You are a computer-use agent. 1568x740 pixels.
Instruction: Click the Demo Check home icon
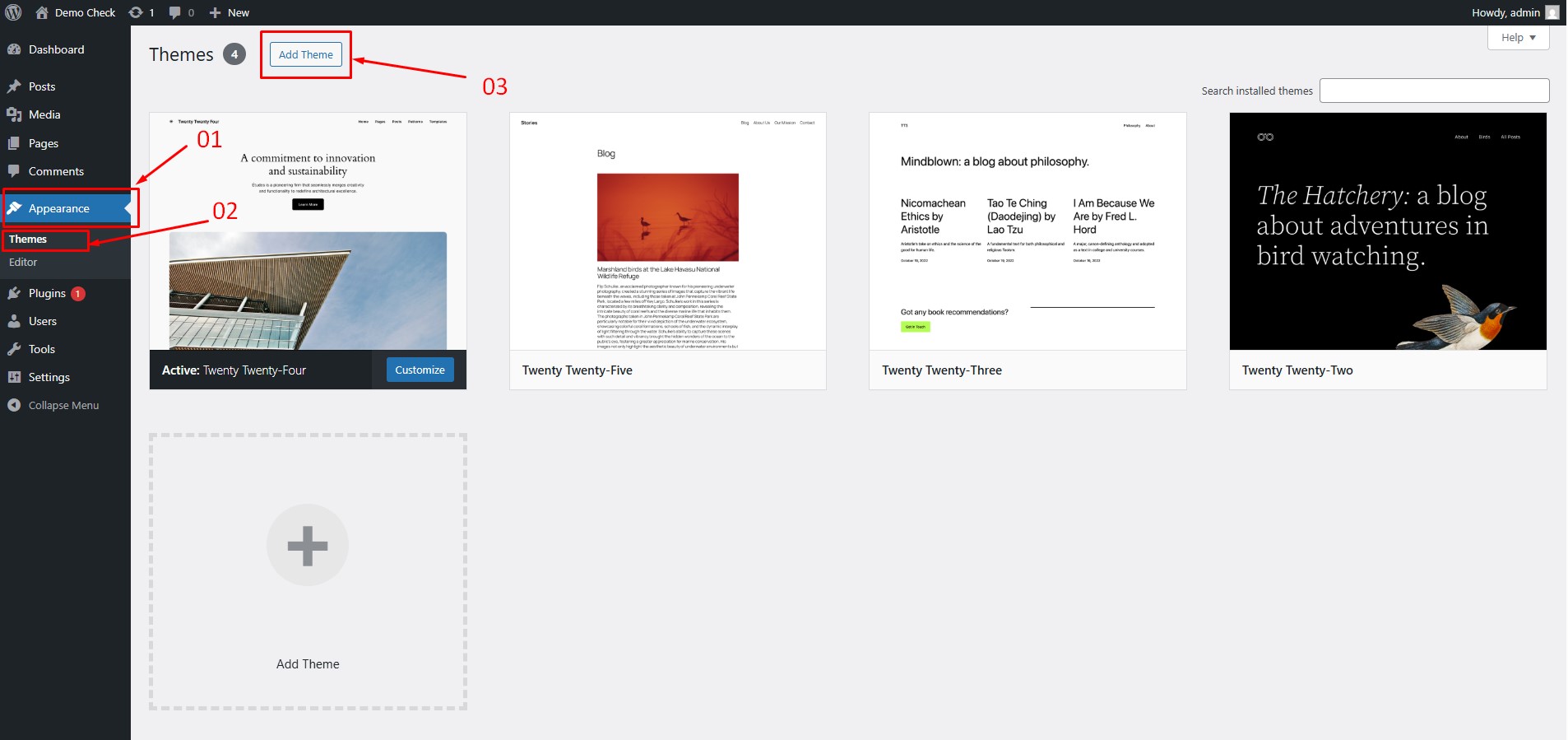(x=42, y=12)
